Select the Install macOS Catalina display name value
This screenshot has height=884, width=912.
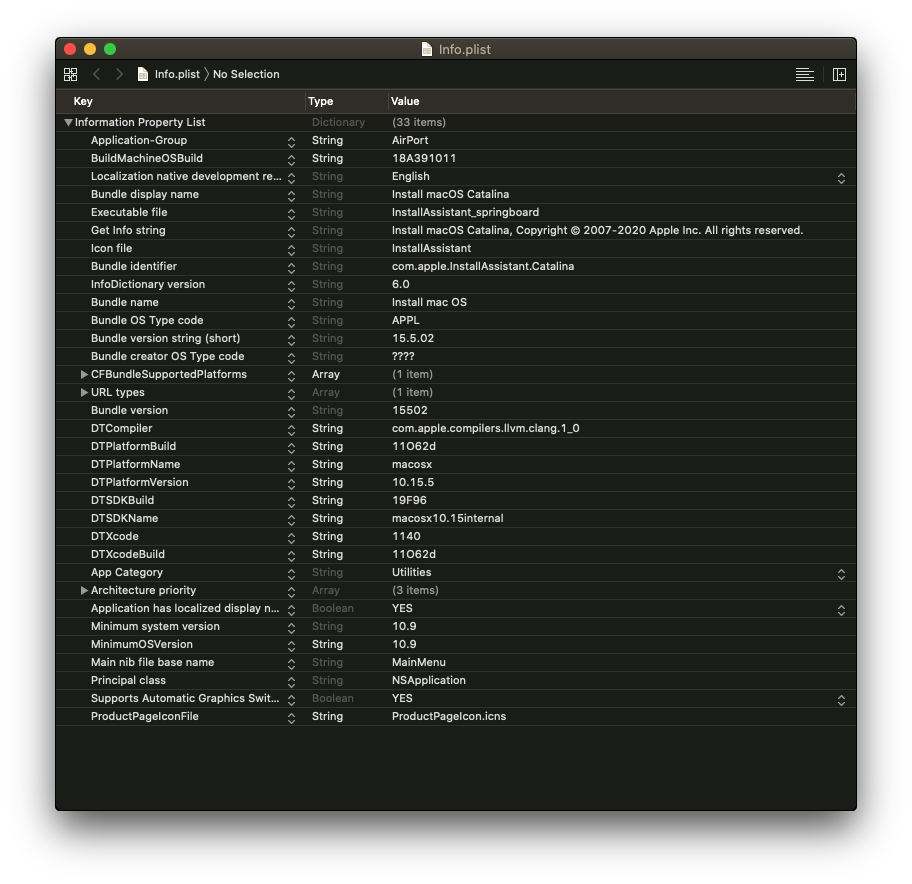coord(450,194)
